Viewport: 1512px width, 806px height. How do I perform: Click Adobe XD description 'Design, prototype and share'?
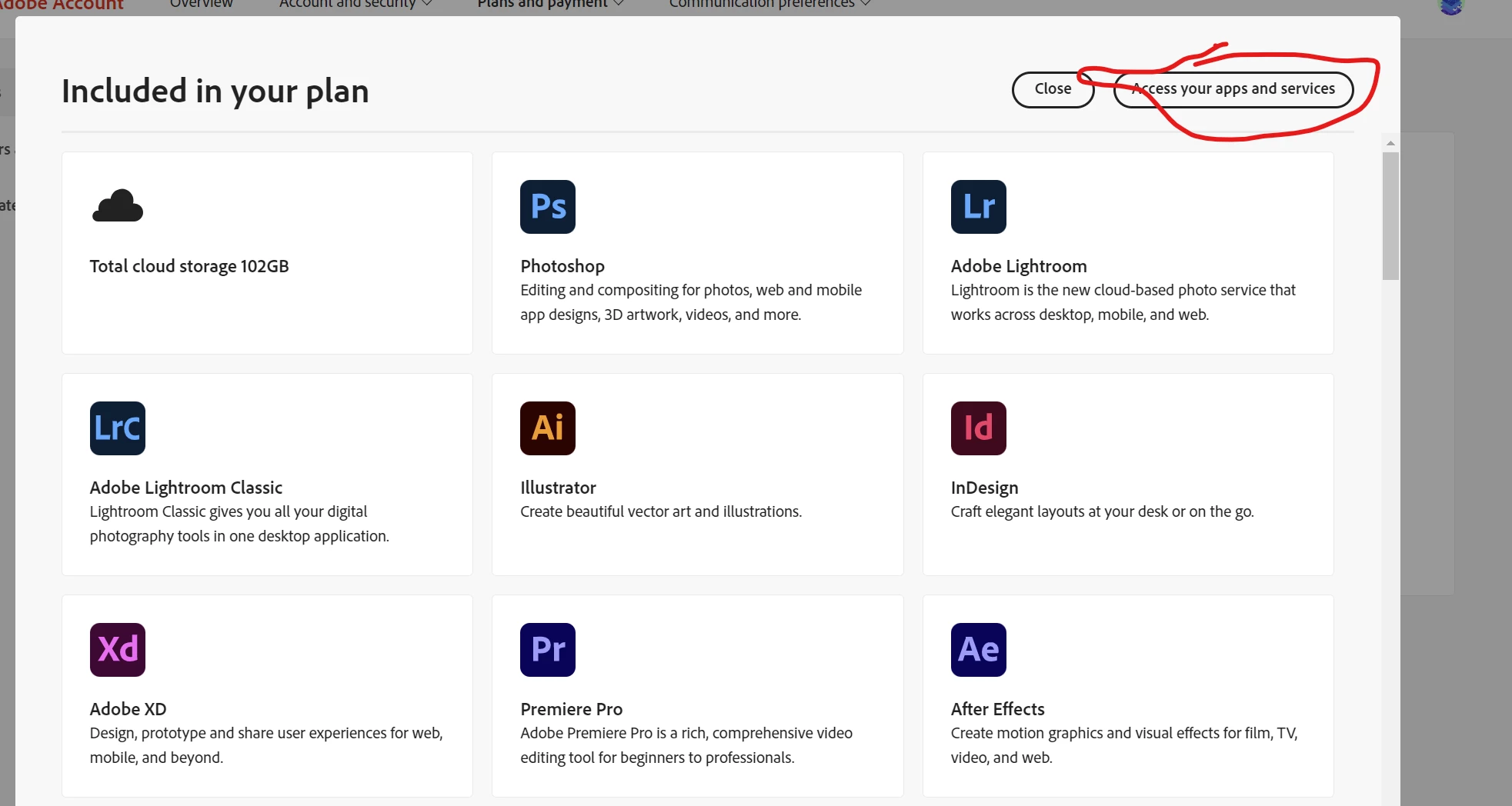pos(266,745)
